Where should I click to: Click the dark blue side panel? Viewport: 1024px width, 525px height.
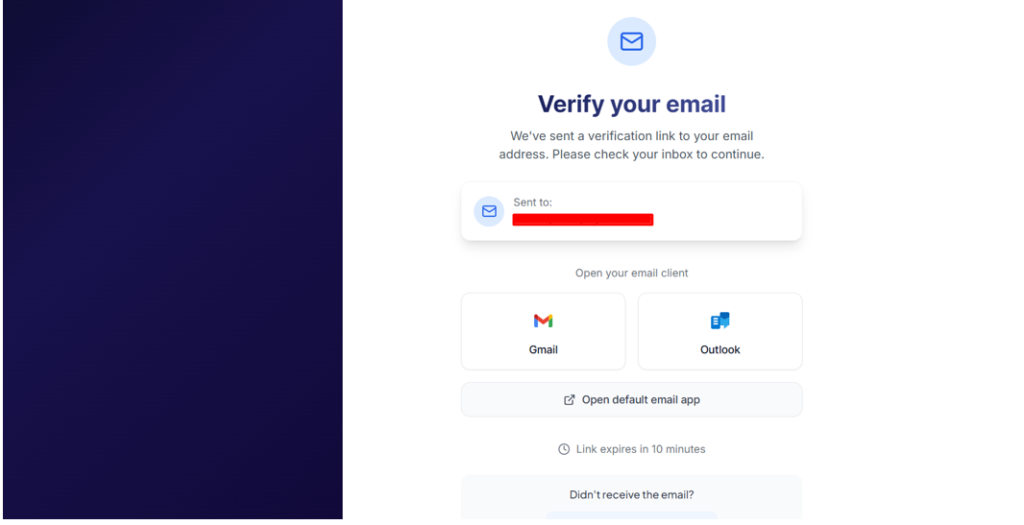click(x=172, y=260)
